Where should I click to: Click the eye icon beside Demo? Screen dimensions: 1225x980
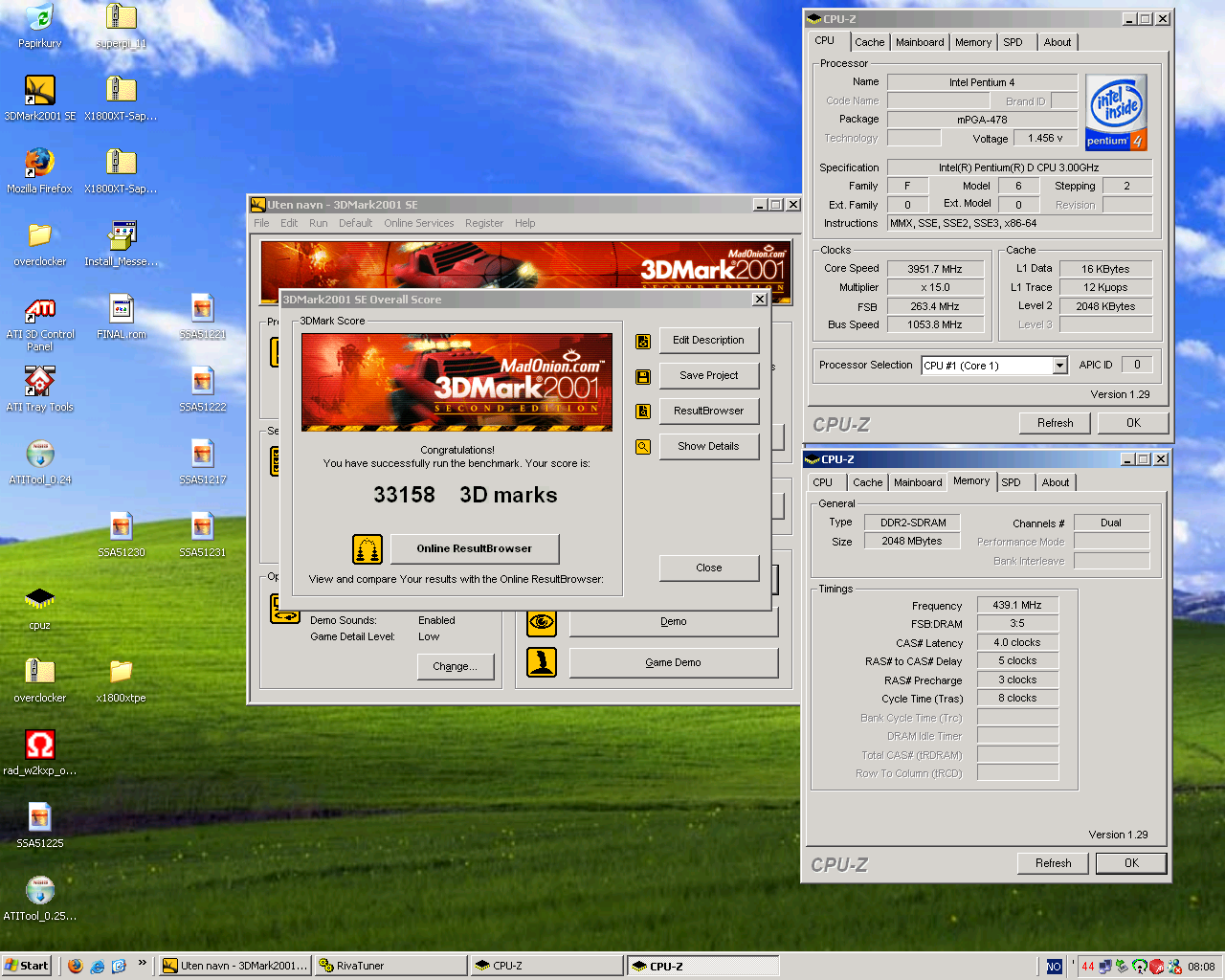[542, 622]
